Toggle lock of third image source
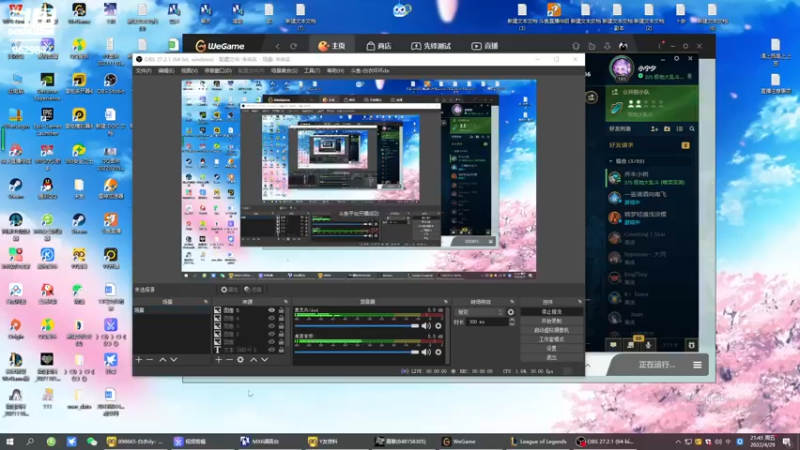The image size is (800, 450). [281, 326]
